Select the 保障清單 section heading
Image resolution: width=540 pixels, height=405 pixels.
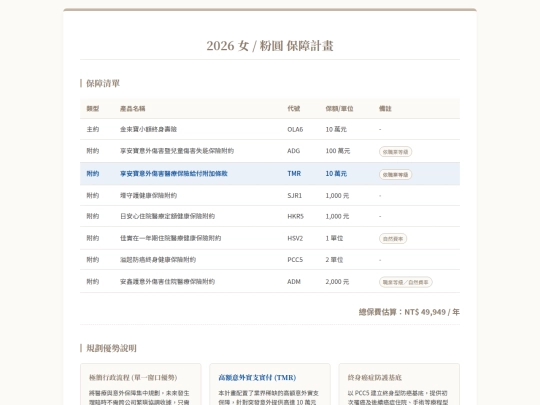[103, 83]
